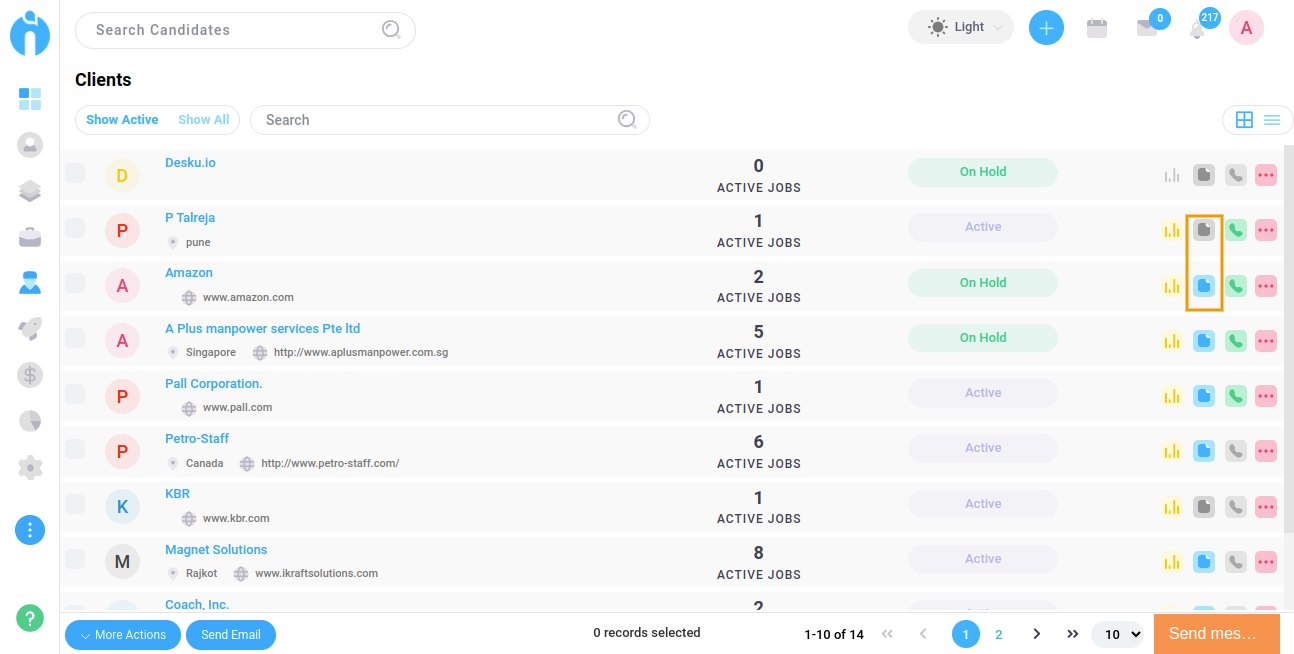Screen dimensions: 1294x654
Task: Open the green help question mark
Action: pos(30,618)
